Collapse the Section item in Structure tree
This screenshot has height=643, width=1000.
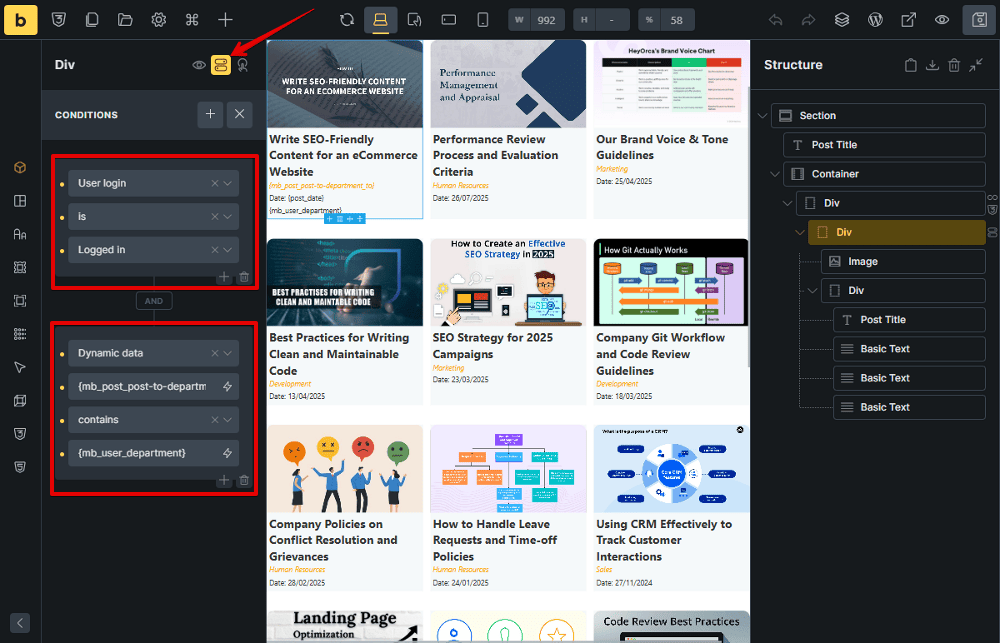[x=763, y=116]
